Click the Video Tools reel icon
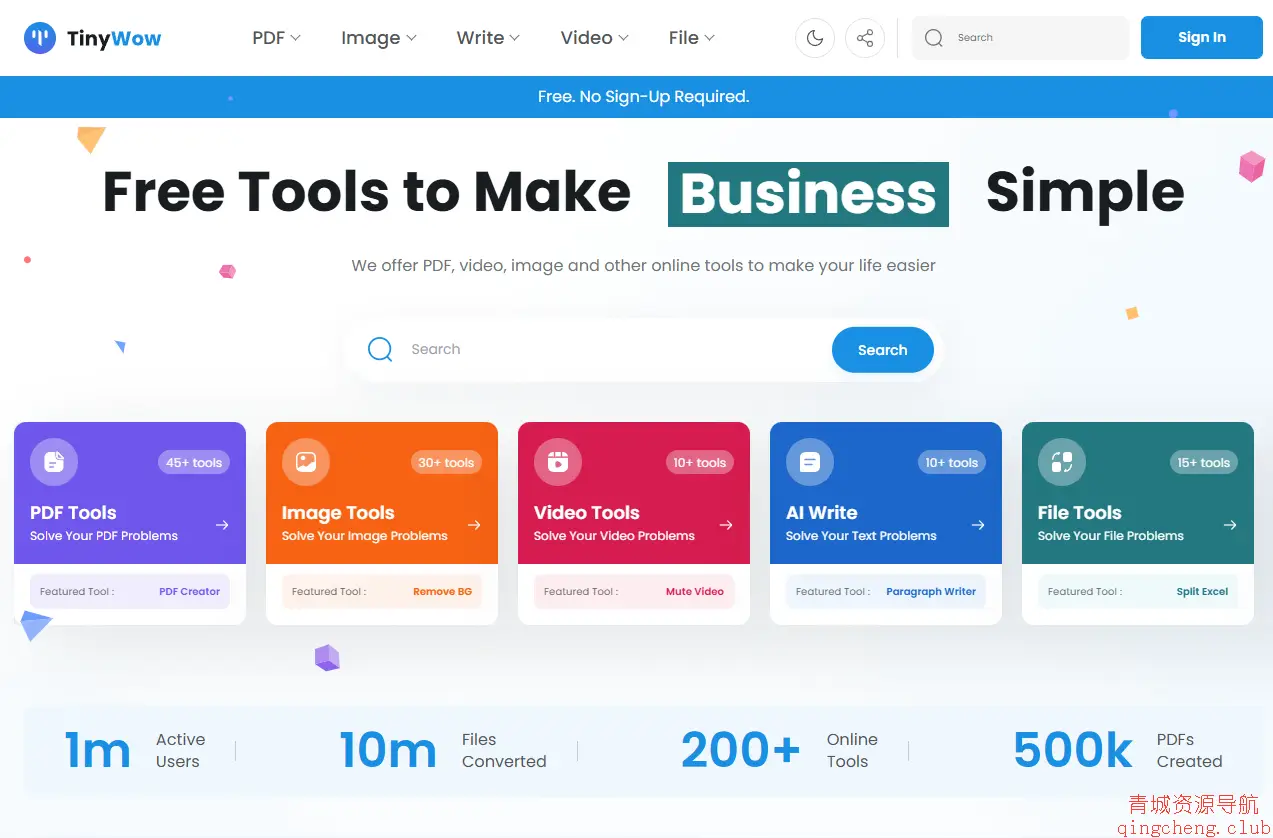 coord(558,462)
